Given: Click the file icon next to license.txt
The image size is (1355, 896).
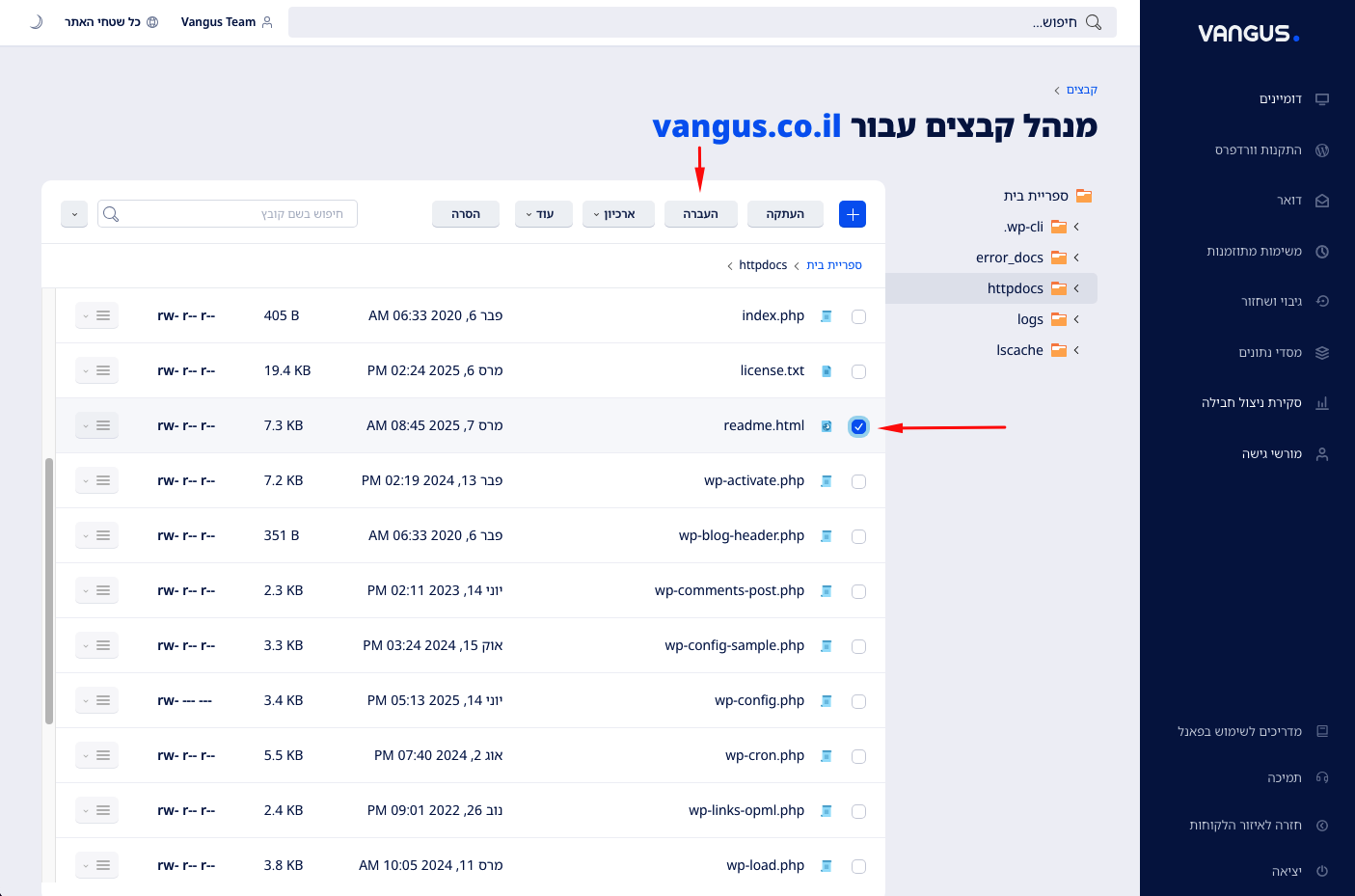Looking at the screenshot, I should coord(827,371).
